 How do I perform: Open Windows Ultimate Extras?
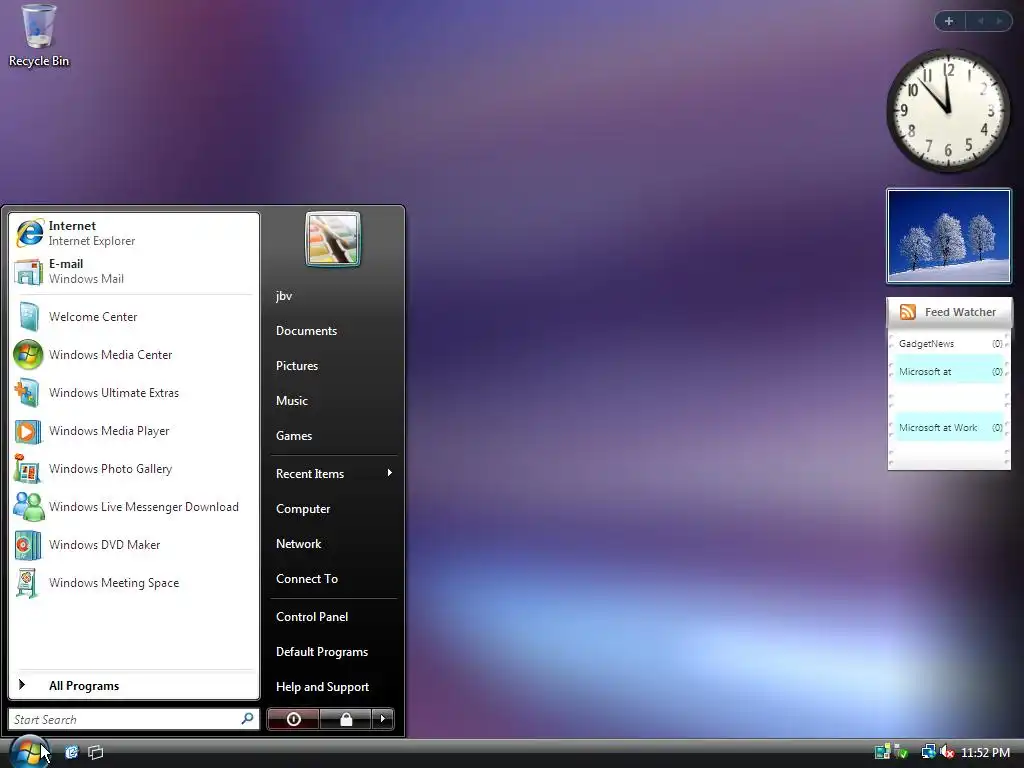(133, 392)
